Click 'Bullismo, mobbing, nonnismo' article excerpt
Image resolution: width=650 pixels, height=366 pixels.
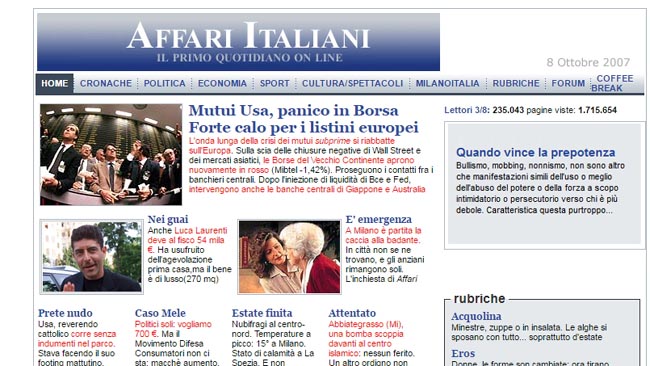(540, 188)
